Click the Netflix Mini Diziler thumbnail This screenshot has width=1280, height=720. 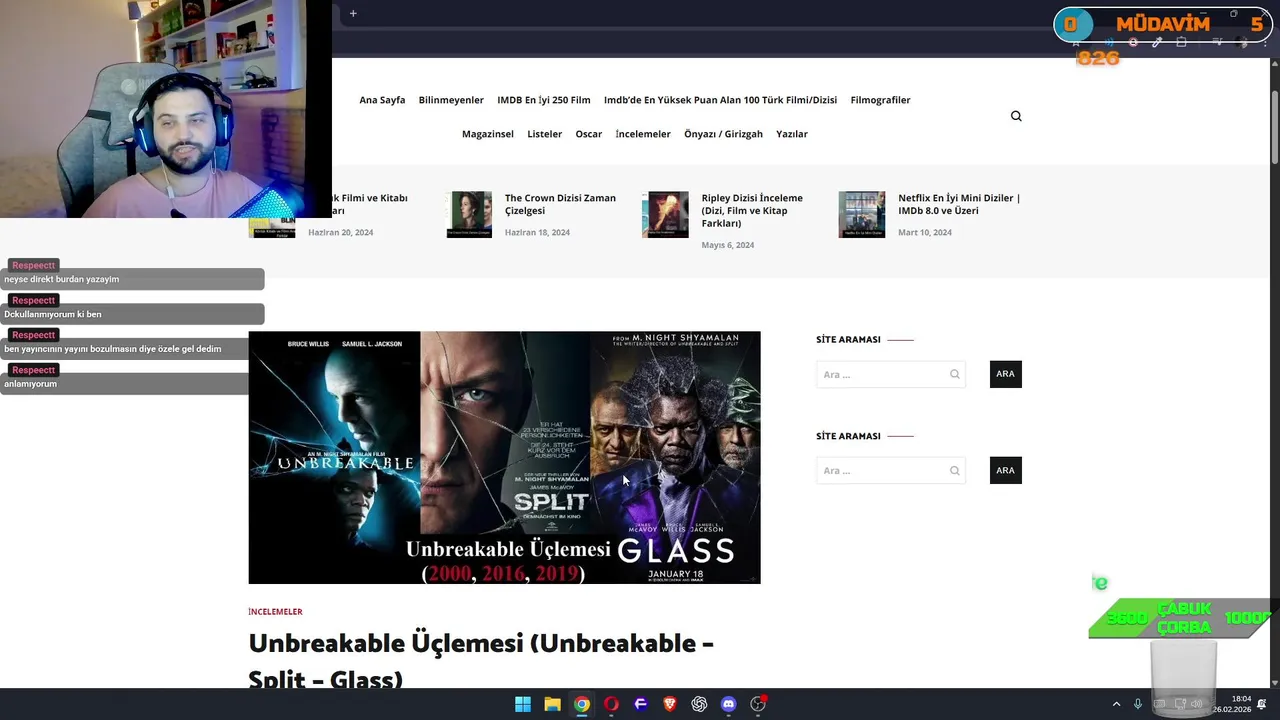[862, 214]
